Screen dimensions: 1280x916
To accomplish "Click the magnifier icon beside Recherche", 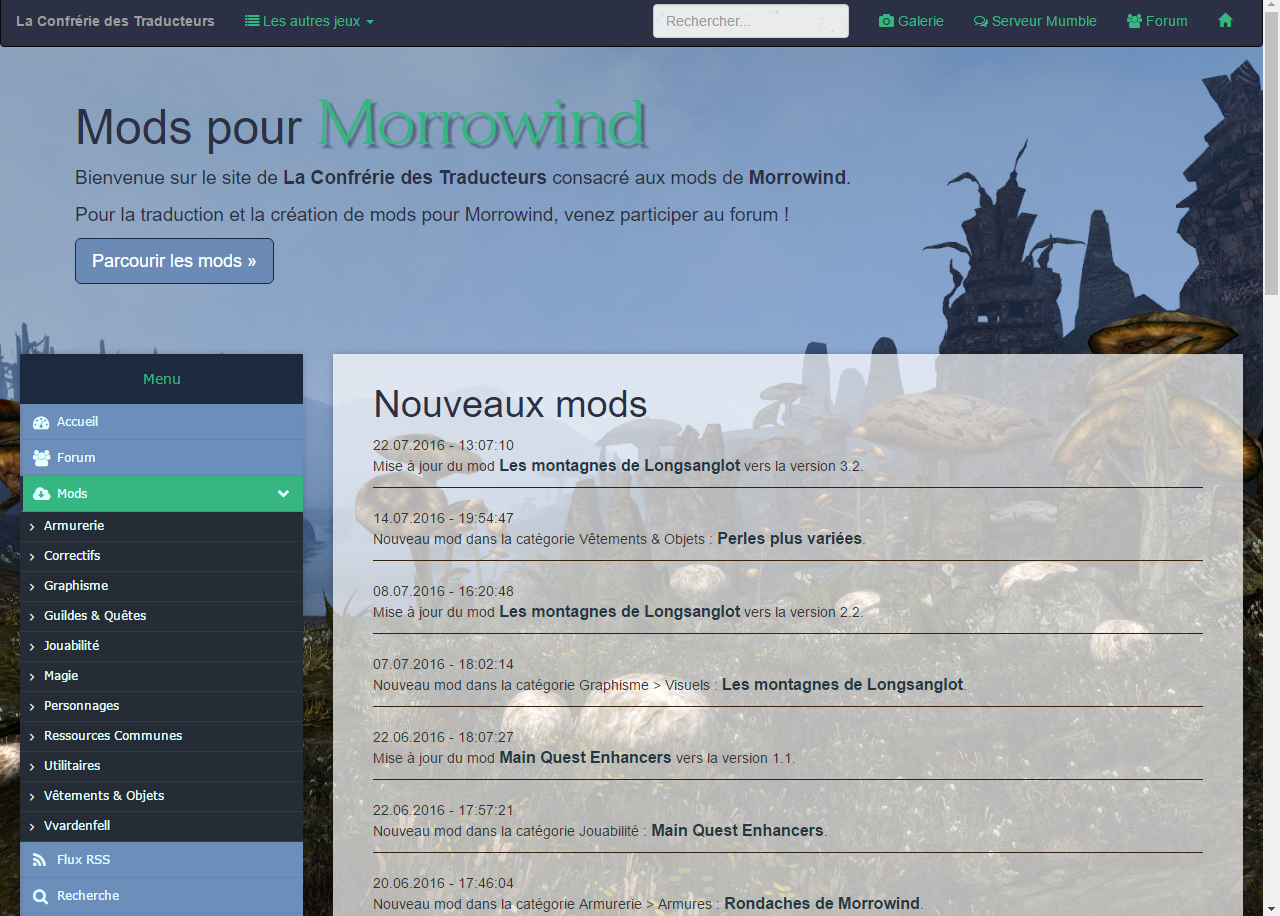I will click(40, 896).
